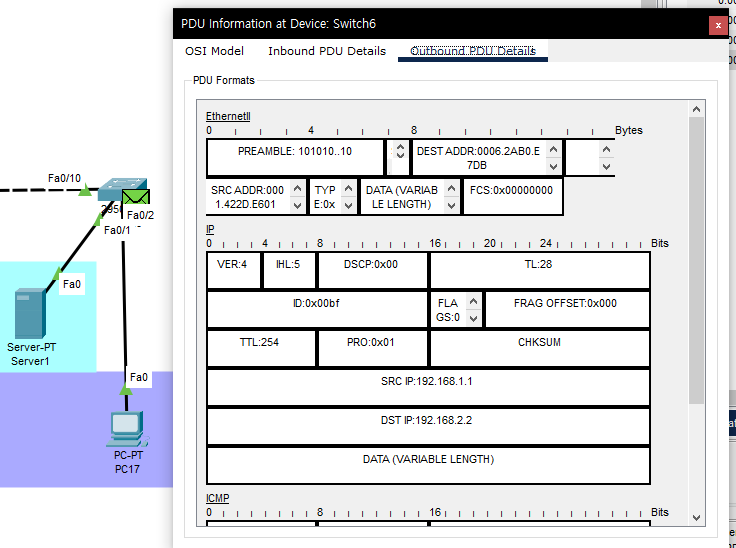Screen dimensions: 736x548
Task: Click the IHL:5 field
Action: [x=289, y=270]
